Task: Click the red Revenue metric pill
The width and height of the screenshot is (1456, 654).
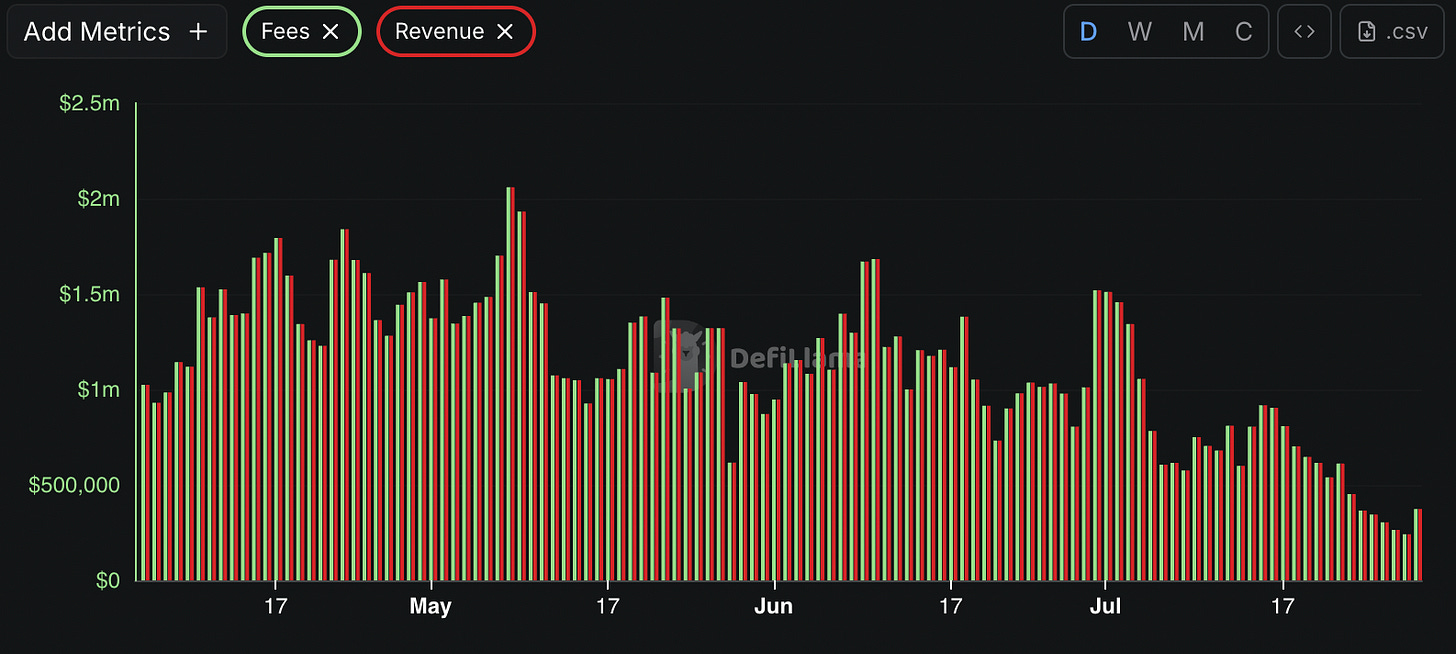Action: [x=456, y=32]
